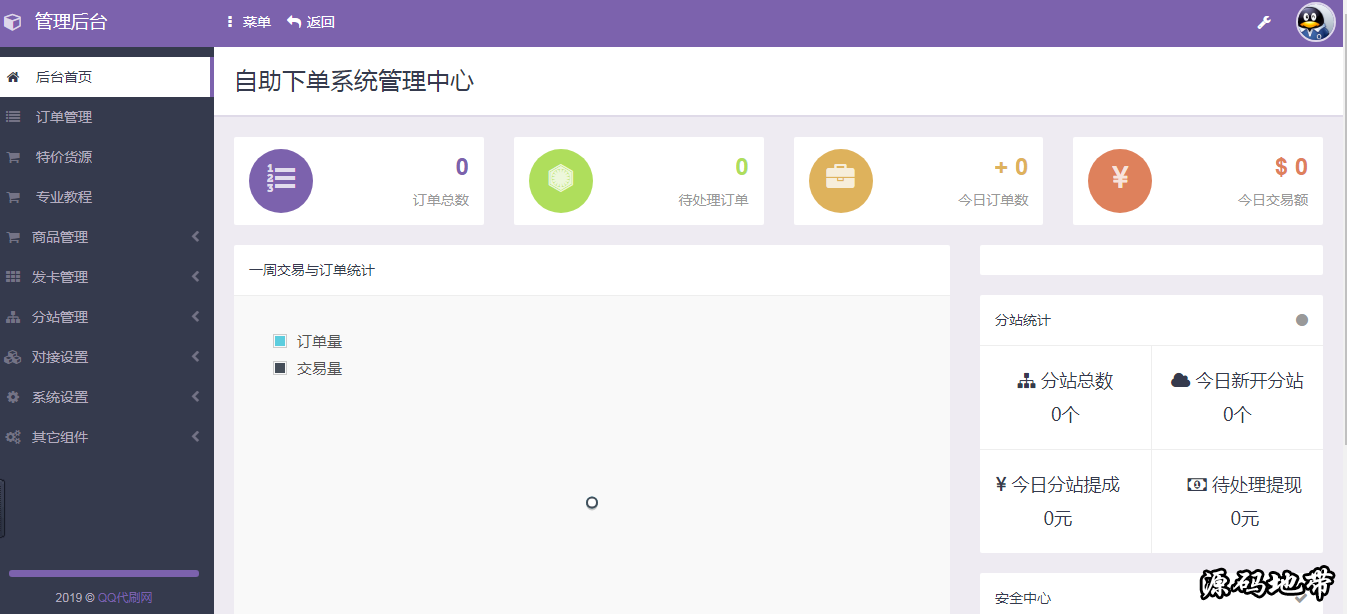The width and height of the screenshot is (1347, 614).
Task: Click the 管理后台 brand title
Action: click(x=71, y=21)
